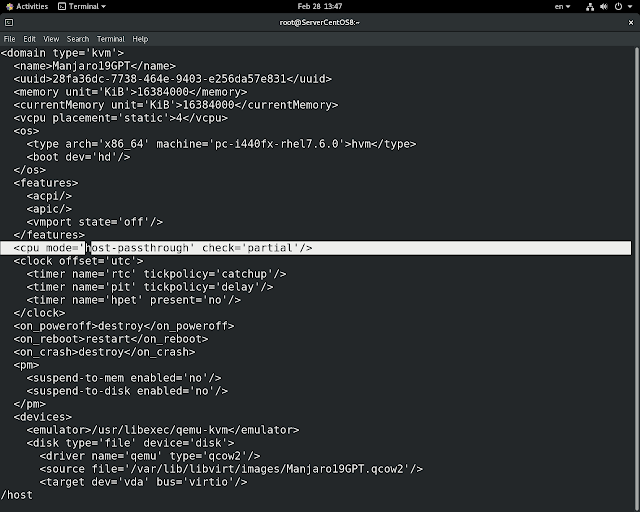Click the </features> closing tag line
This screenshot has width=640, height=512.
tap(49, 235)
